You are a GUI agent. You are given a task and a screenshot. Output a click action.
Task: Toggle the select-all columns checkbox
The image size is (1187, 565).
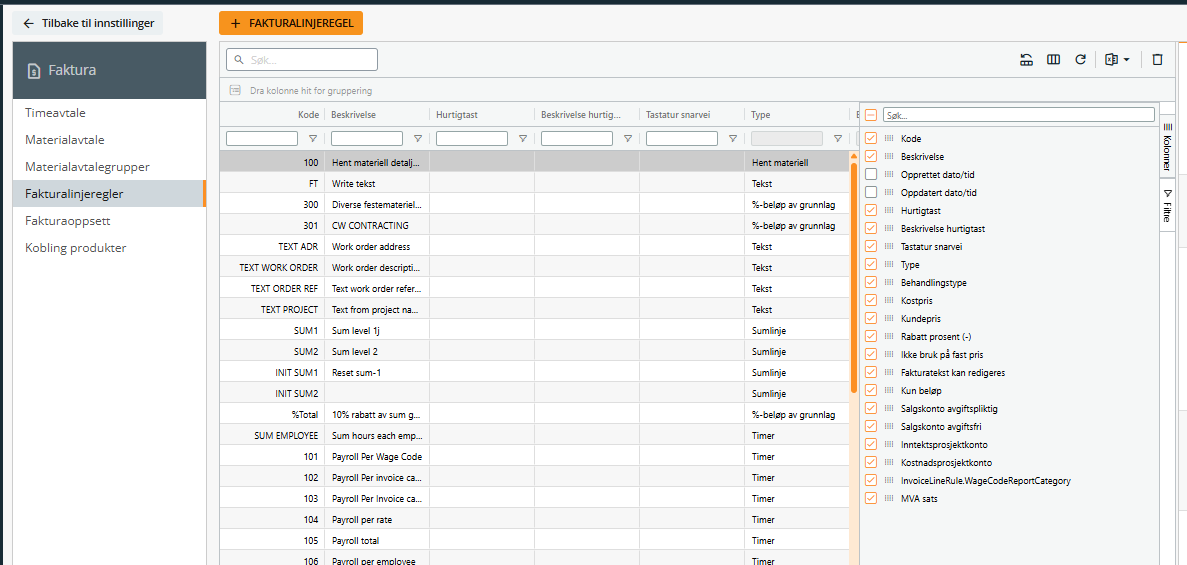click(x=871, y=115)
